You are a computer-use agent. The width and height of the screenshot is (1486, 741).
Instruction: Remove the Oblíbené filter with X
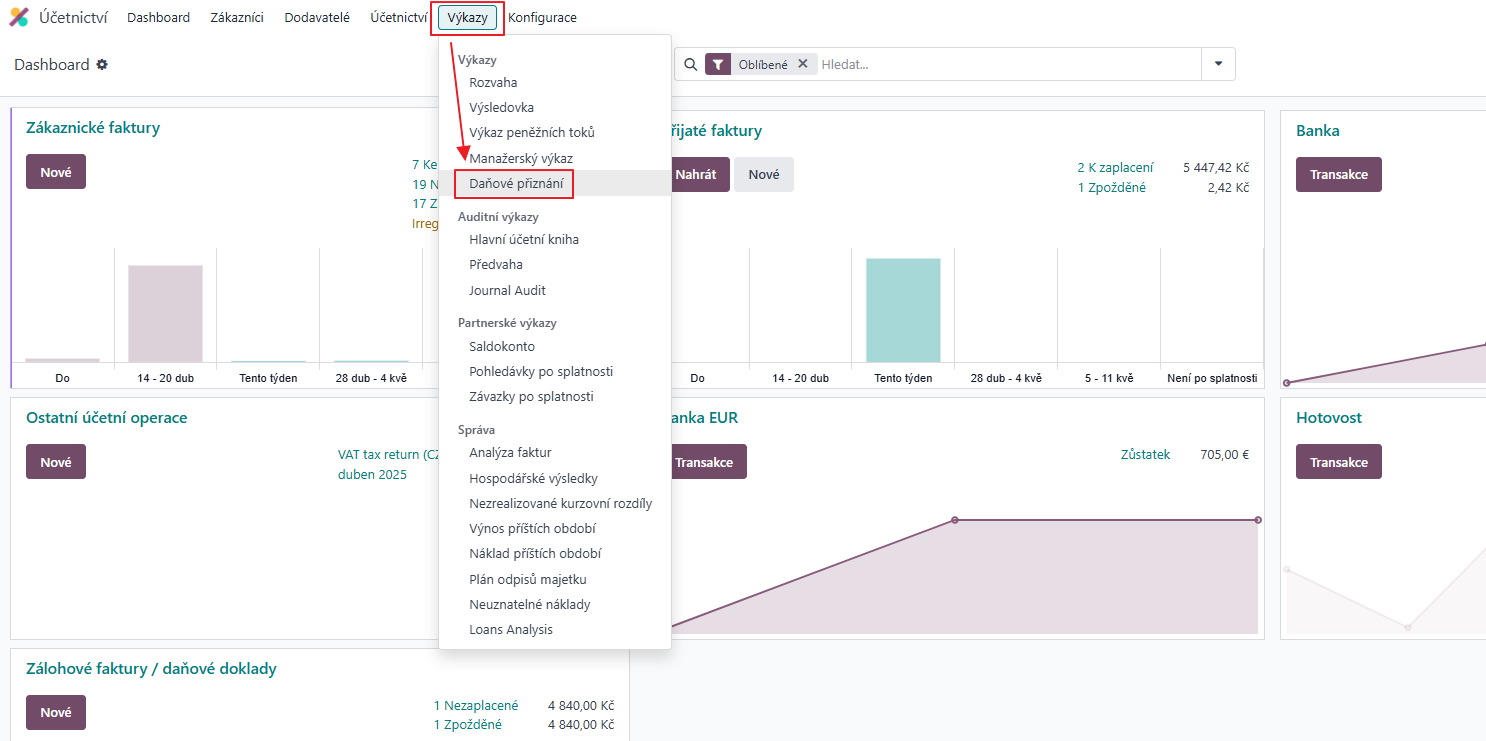[802, 64]
